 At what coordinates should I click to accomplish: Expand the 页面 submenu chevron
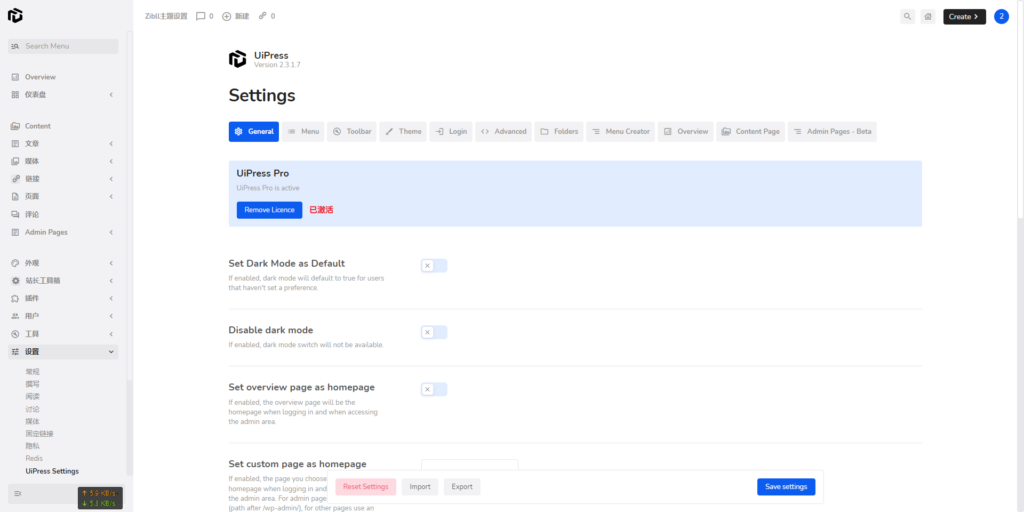click(x=111, y=197)
